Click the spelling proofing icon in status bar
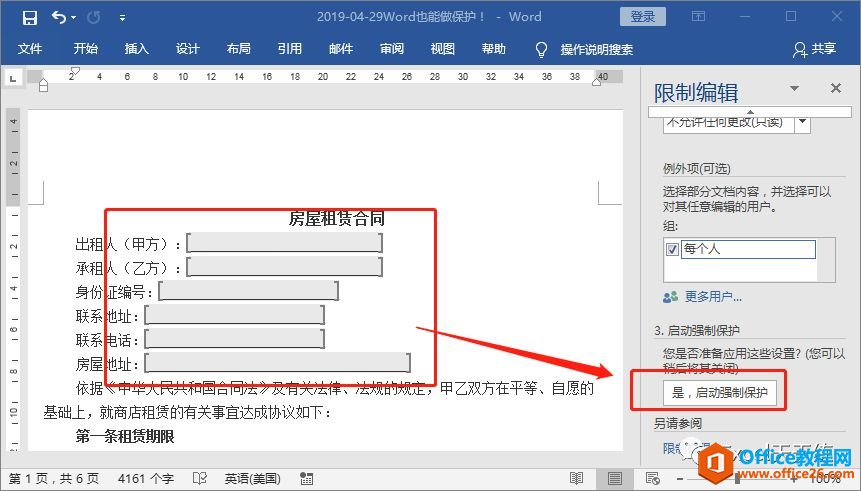This screenshot has height=491, width=861. (200, 478)
